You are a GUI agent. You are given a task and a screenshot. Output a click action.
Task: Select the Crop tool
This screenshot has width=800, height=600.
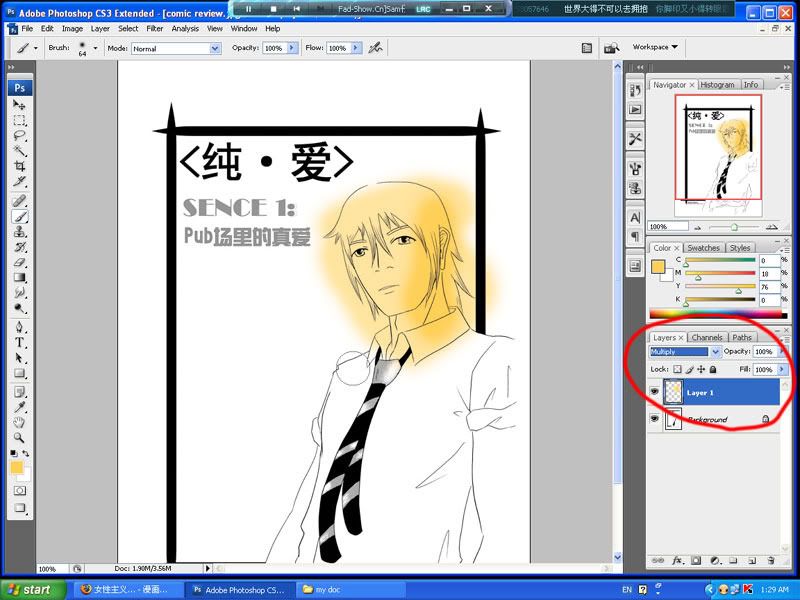point(19,167)
